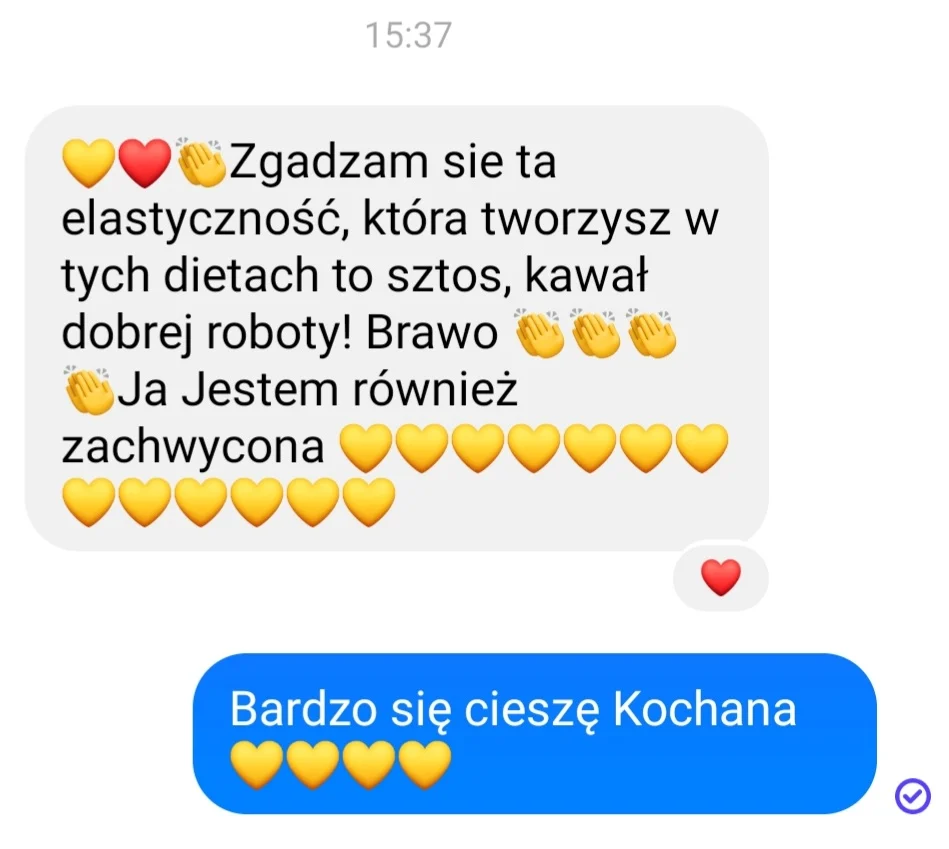Click the word Kochana in the sent message
Viewport: 949px width, 849px height.
pyautogui.click(x=704, y=709)
